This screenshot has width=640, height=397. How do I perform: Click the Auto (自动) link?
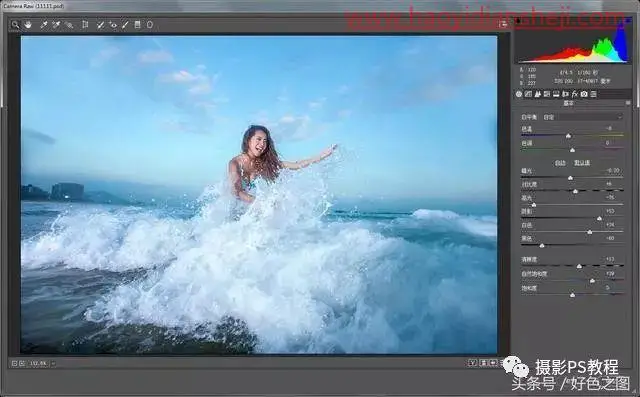click(560, 163)
